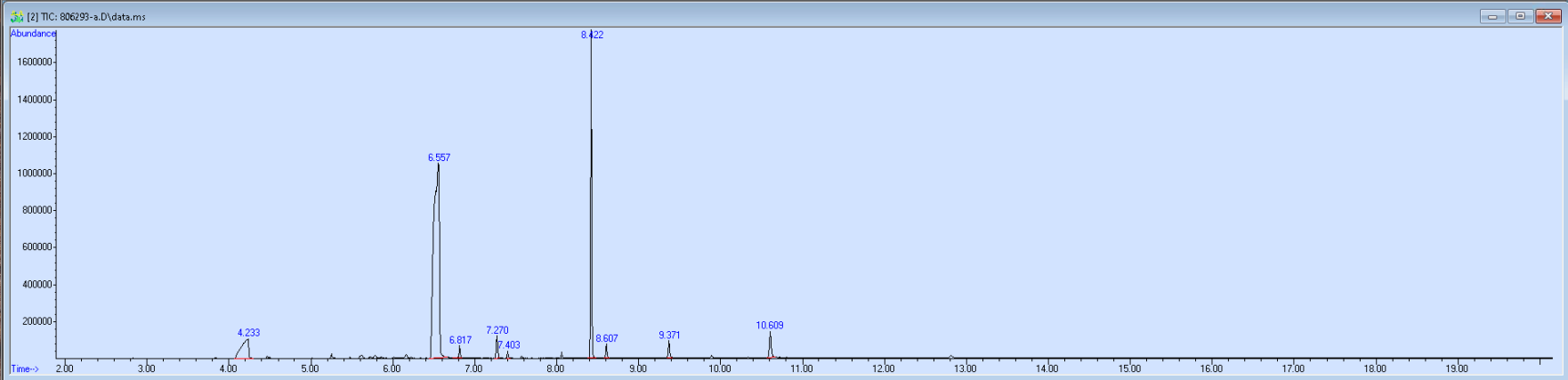Screen dimensions: 1568x380
Task: Minimize the TIC chromatogram window
Action: (x=1492, y=16)
